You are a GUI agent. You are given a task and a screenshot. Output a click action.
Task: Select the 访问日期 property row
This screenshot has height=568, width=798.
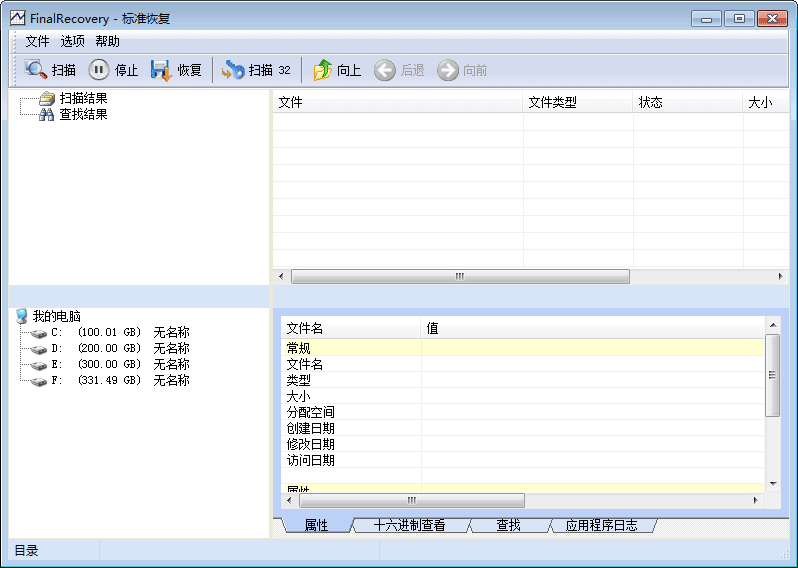tap(523, 460)
